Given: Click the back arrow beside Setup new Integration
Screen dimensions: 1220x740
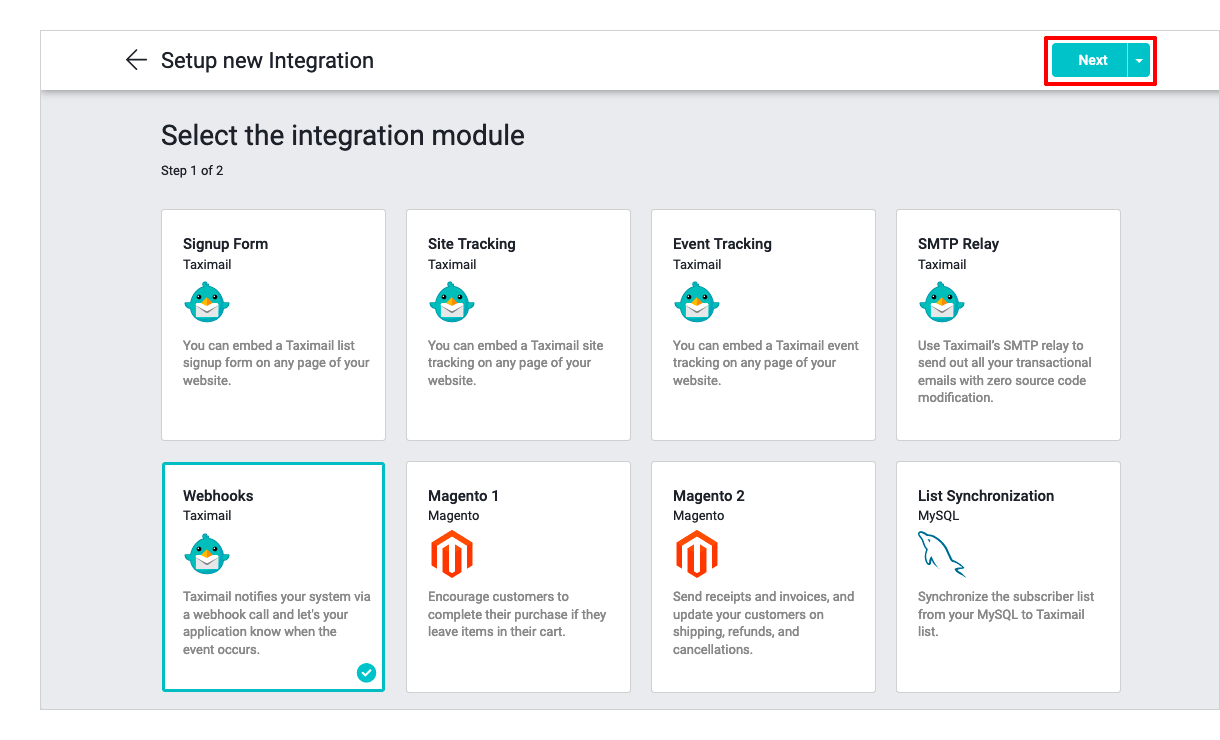Looking at the screenshot, I should [x=136, y=60].
